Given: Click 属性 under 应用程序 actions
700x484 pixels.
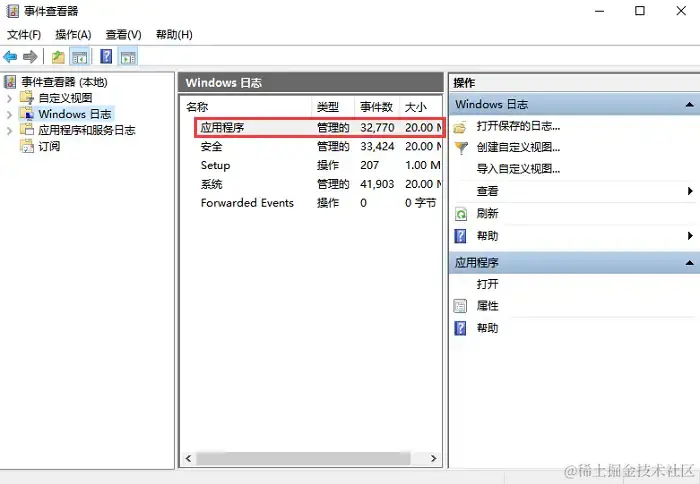Looking at the screenshot, I should (x=487, y=306).
